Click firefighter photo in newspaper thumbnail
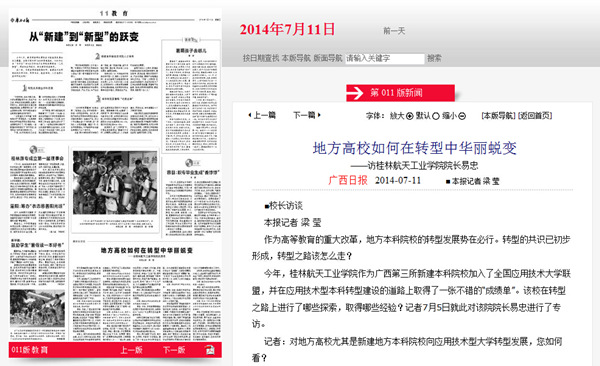Image resolution: width=600 pixels, height=366 pixels. pos(115,182)
